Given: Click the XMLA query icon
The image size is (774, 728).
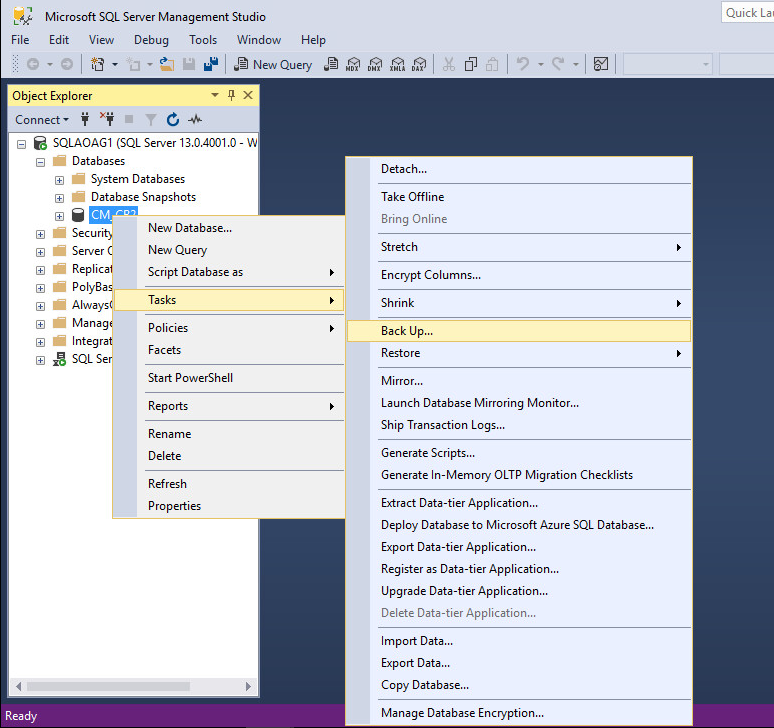Looking at the screenshot, I should (397, 64).
